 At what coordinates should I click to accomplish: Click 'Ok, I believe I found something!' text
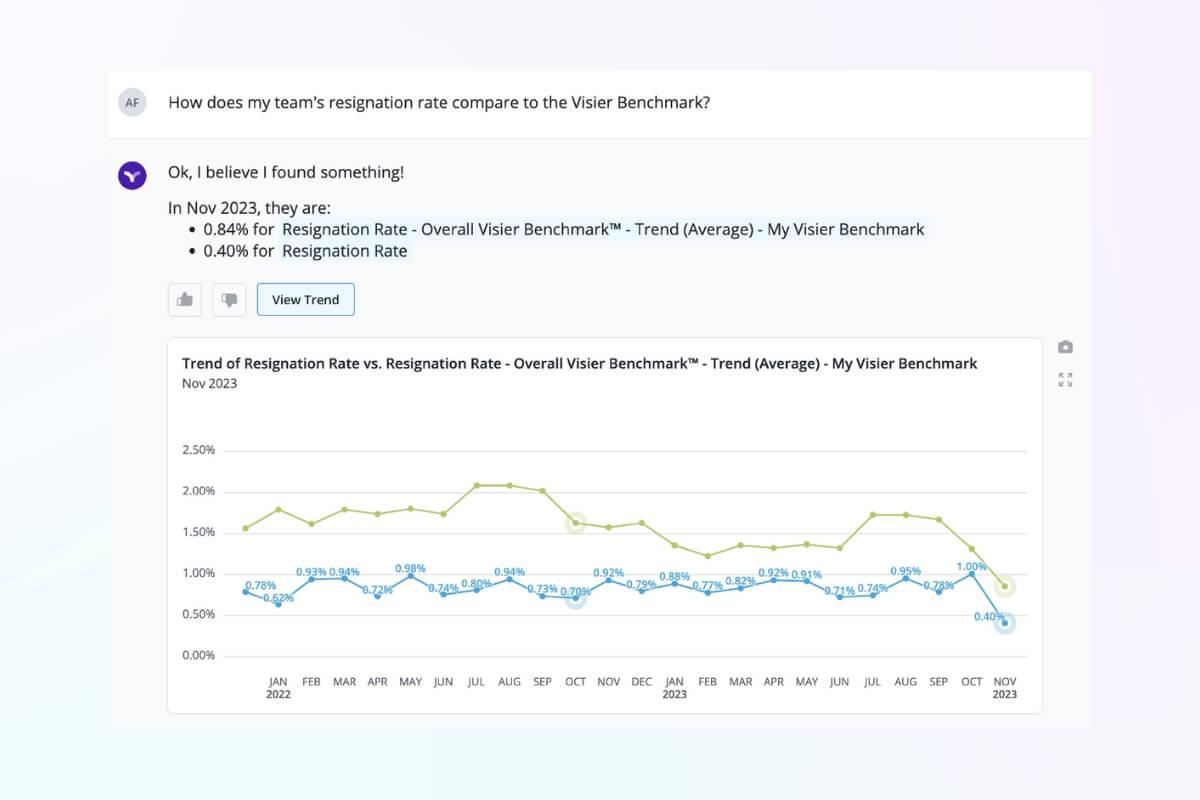[x=286, y=172]
